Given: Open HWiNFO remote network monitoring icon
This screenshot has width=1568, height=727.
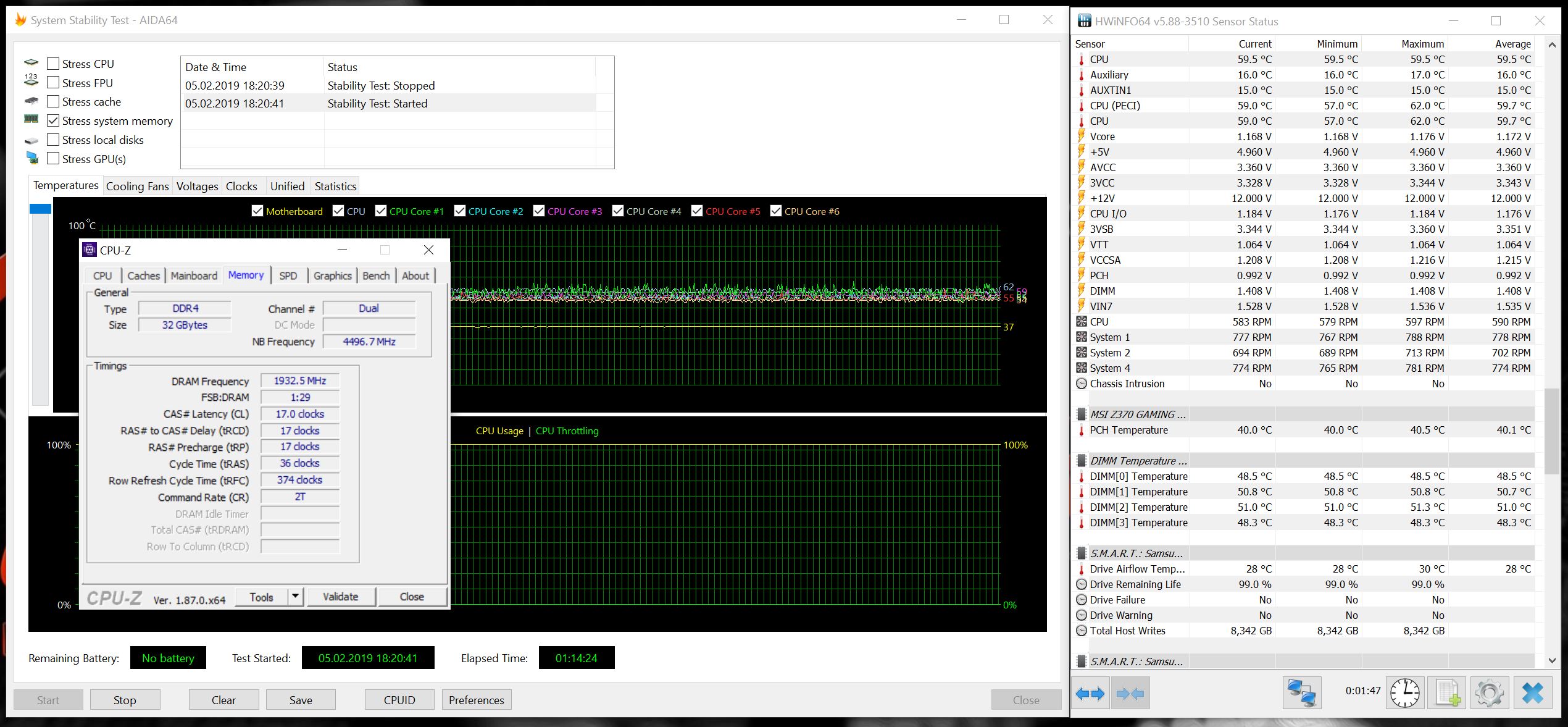Looking at the screenshot, I should pyautogui.click(x=1301, y=693).
